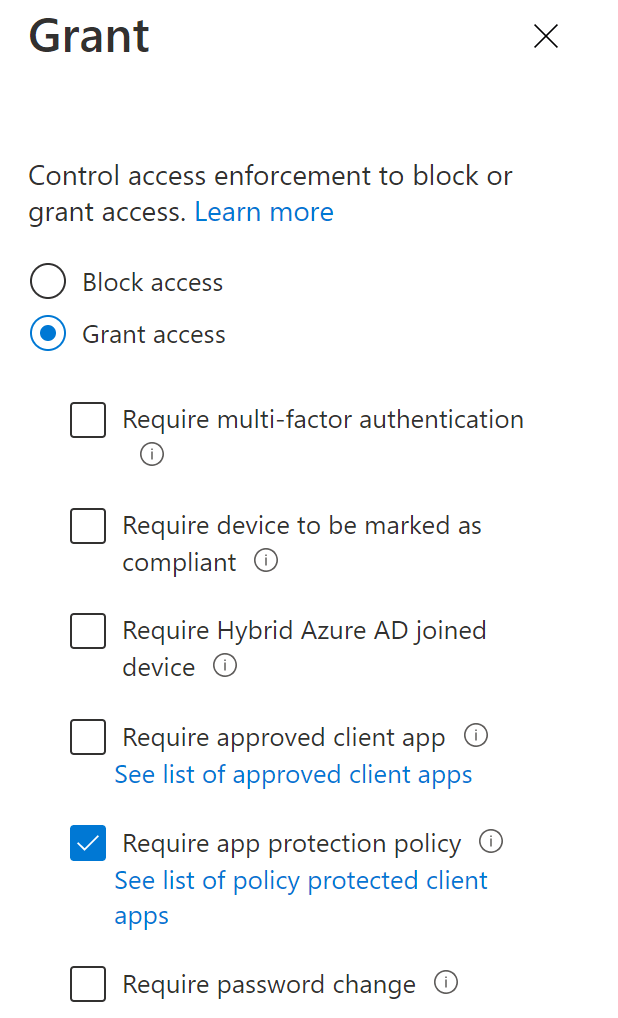
Task: Click the Require password change label text
Action: (269, 984)
